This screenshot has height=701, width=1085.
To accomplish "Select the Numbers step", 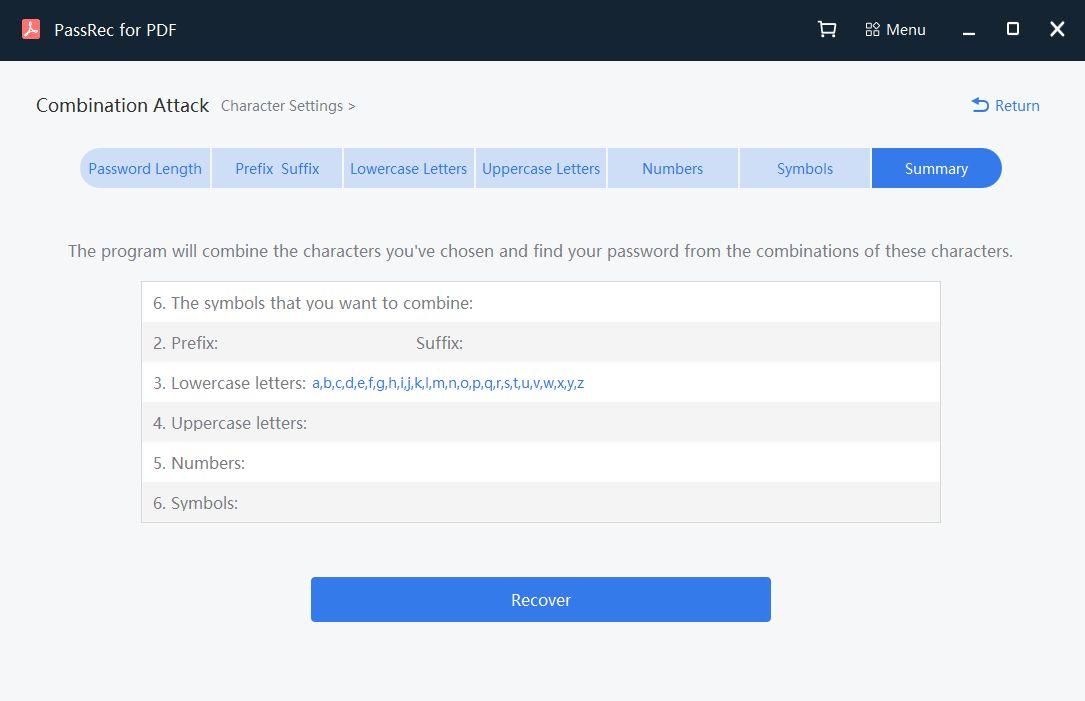I will click(x=673, y=168).
